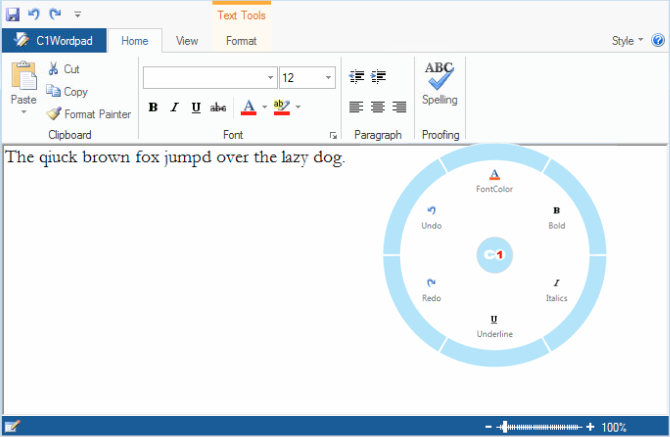
Task: Click the blue Help question mark icon
Action: coord(658,41)
